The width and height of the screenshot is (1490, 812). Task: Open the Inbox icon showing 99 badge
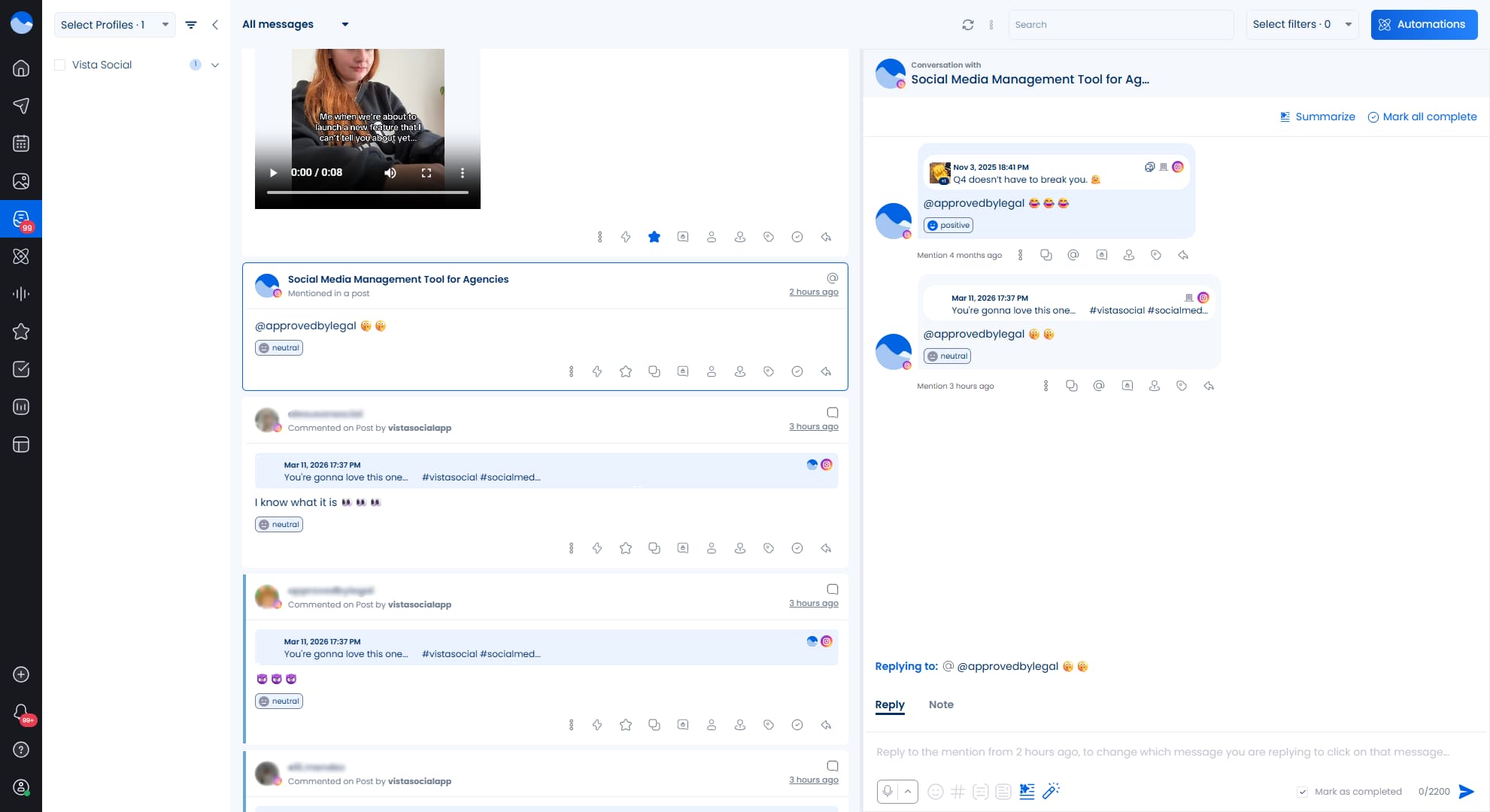21,219
